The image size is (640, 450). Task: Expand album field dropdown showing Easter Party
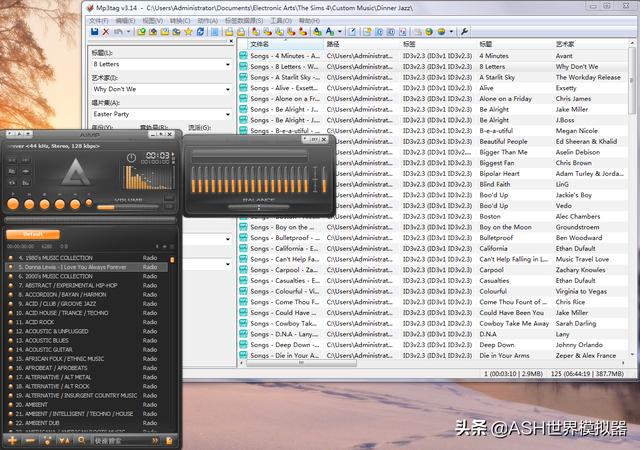click(228, 114)
